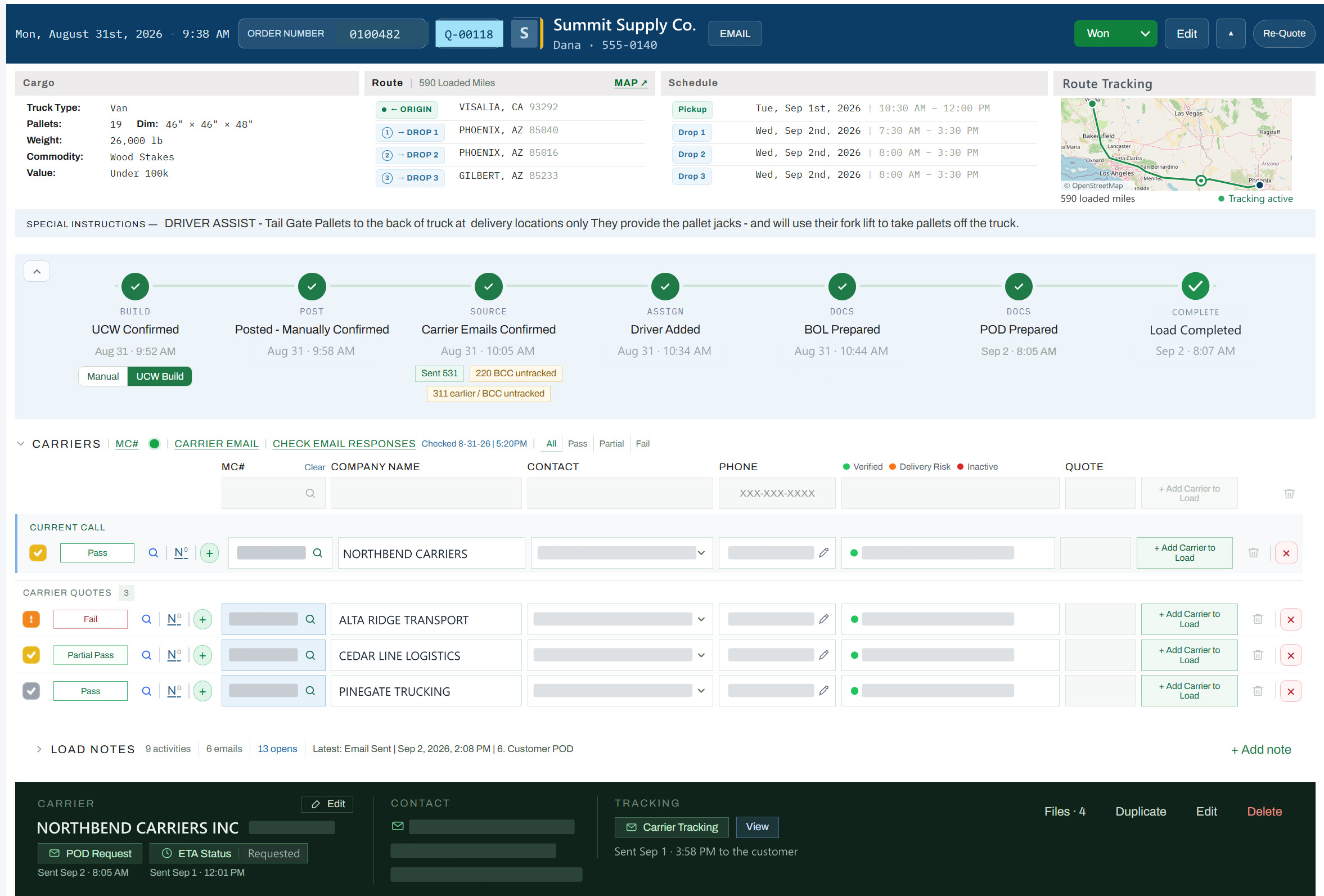
Task: Click the Duplicate link in footer
Action: pyautogui.click(x=1141, y=812)
